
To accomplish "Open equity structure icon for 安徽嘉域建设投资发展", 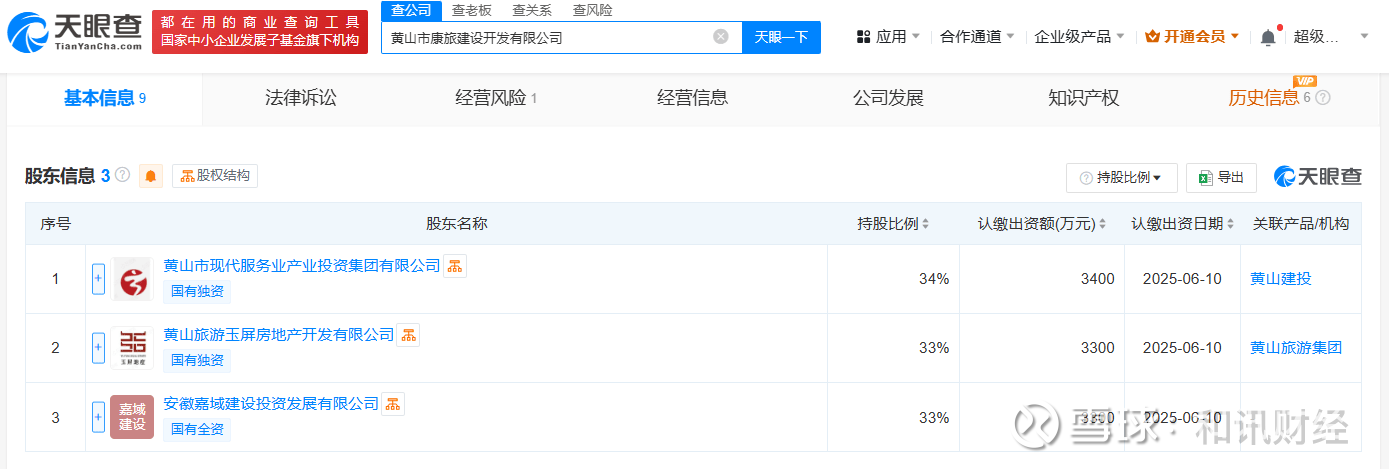I will (x=393, y=404).
